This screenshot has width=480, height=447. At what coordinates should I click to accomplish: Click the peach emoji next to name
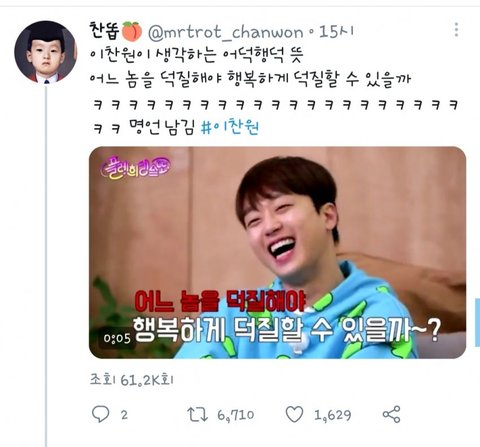tap(132, 31)
